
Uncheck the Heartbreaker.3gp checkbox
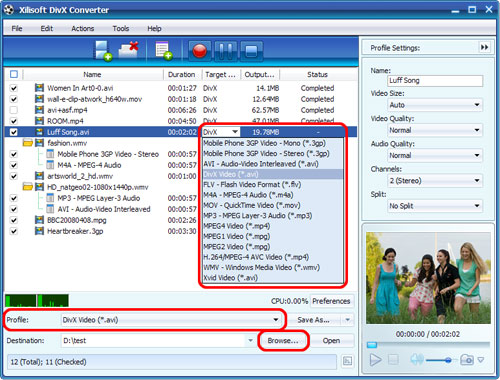pos(13,231)
